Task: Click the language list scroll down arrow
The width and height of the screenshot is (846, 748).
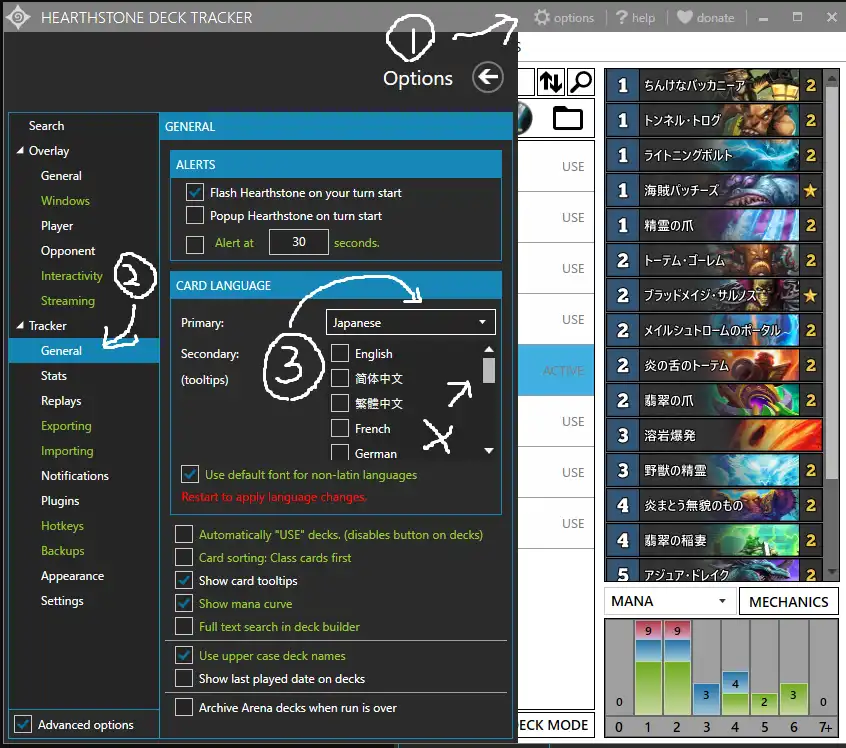Action: click(x=489, y=451)
